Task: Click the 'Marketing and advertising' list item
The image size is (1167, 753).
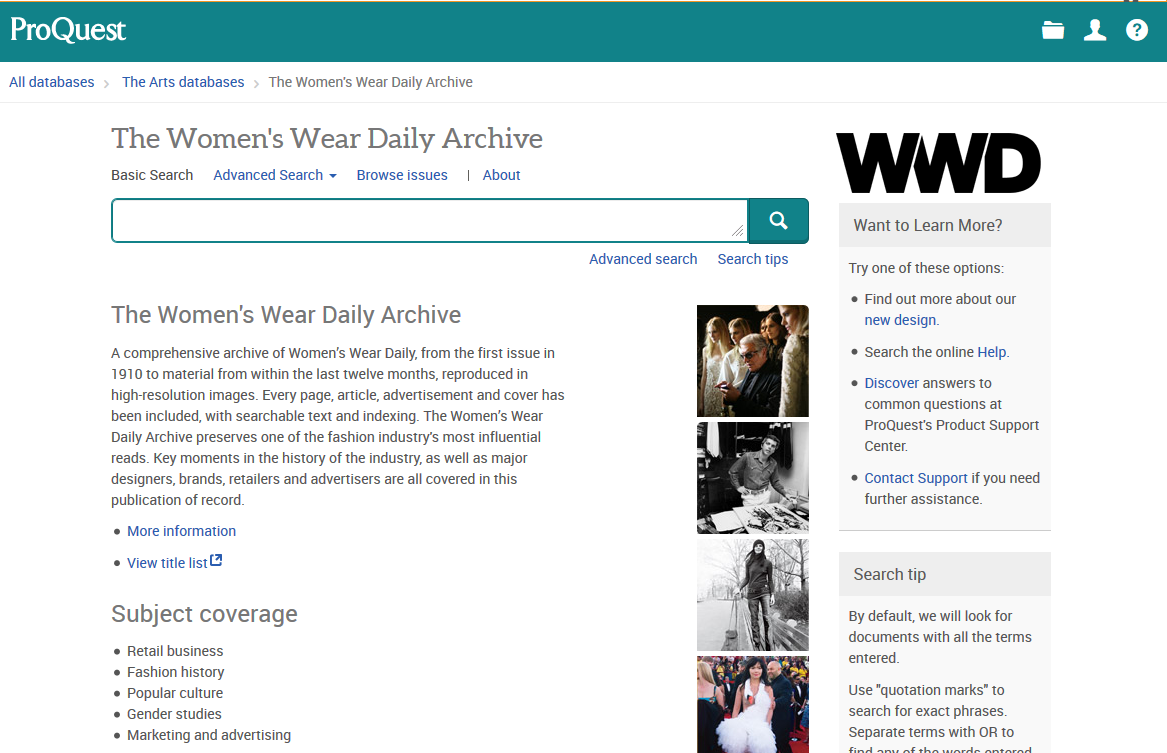Action: click(209, 734)
